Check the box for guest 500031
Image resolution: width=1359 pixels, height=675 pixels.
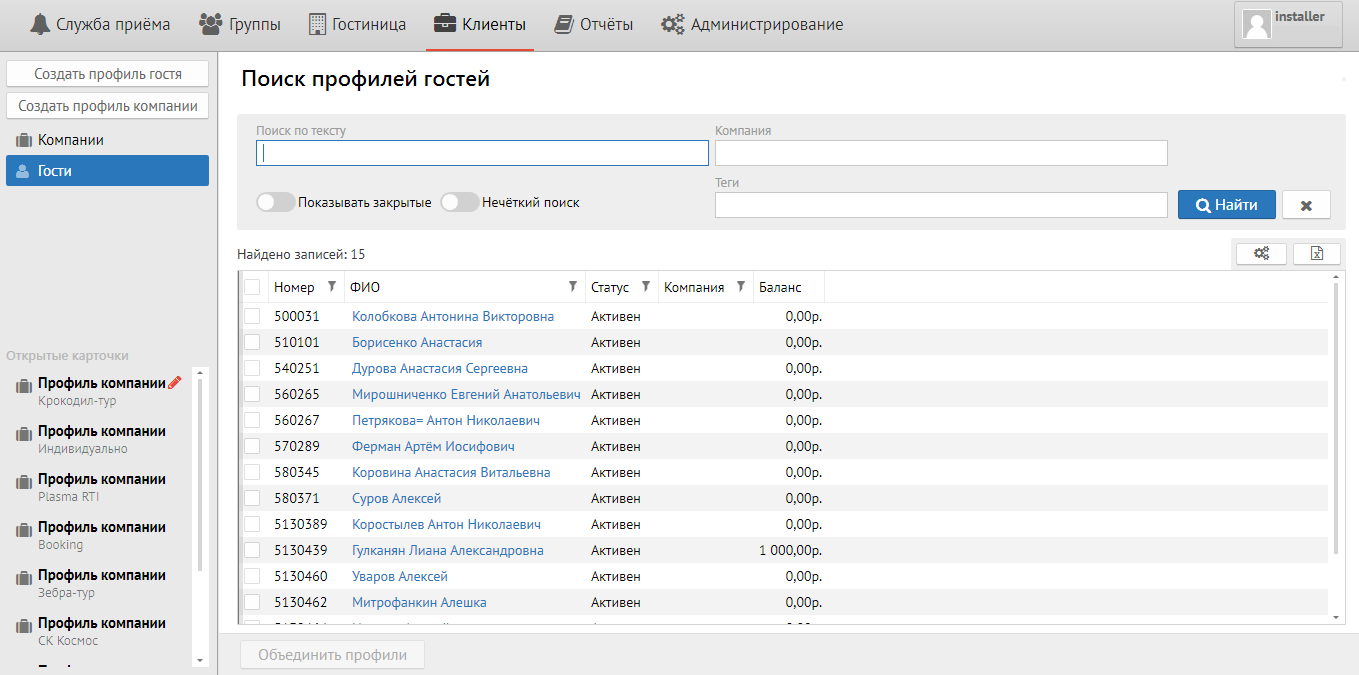pyautogui.click(x=252, y=316)
